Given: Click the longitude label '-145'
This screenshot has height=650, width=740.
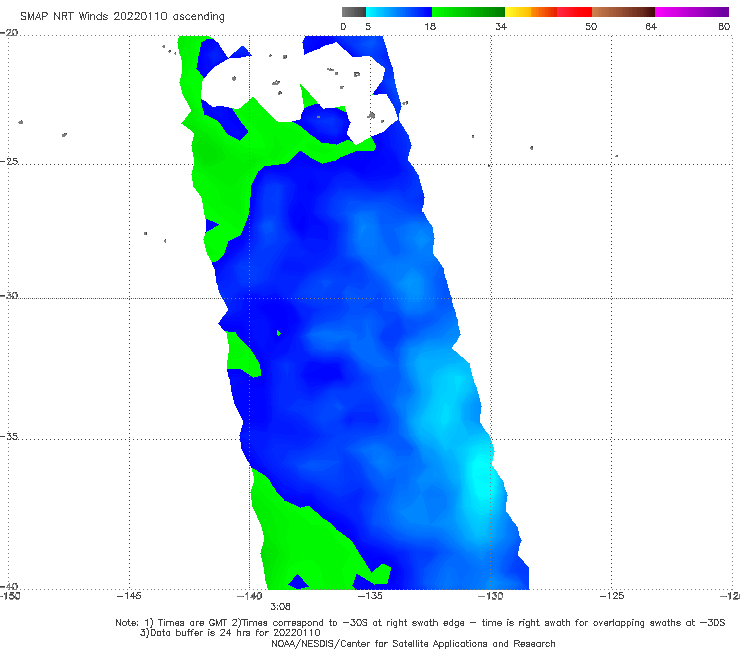Looking at the screenshot, I should (129, 596).
